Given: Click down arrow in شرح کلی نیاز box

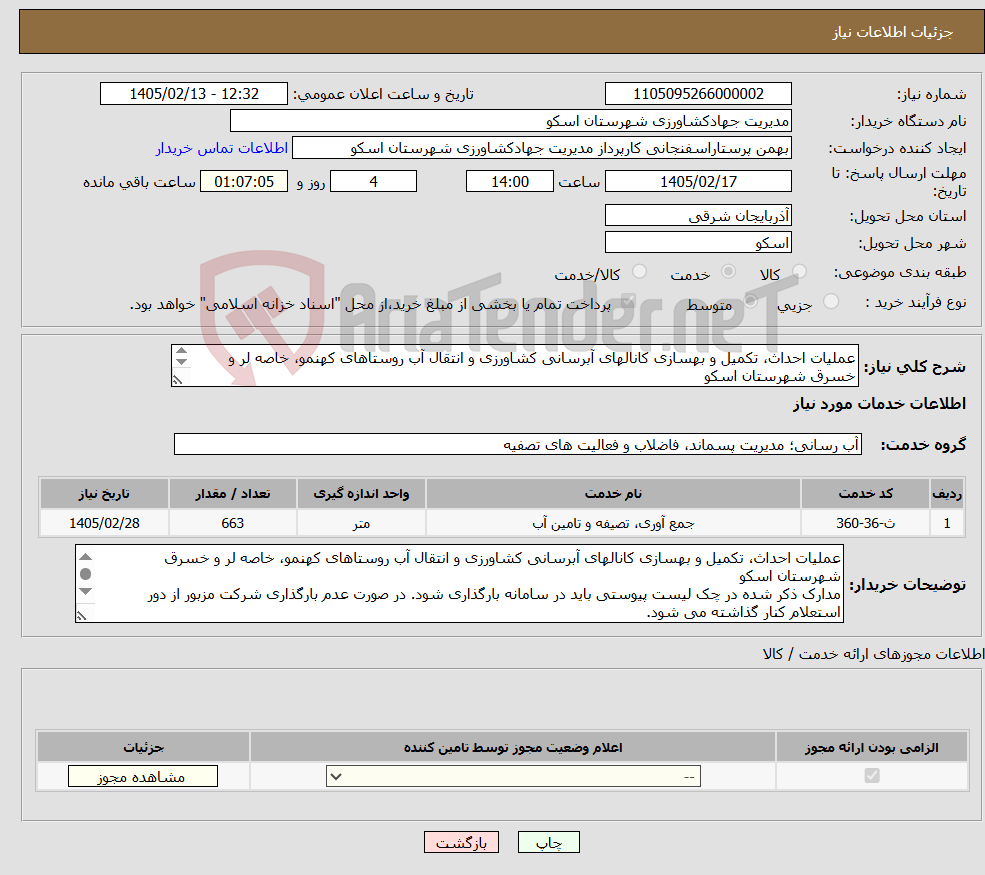Looking at the screenshot, I should tap(182, 362).
